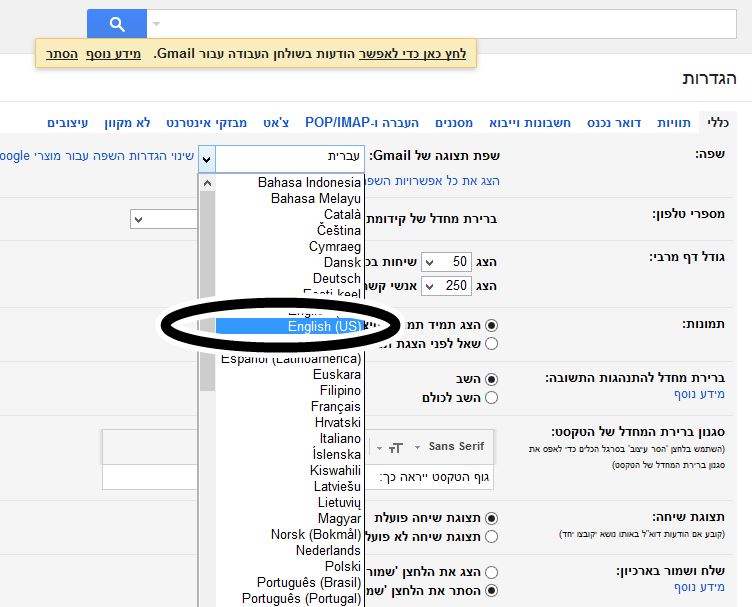Expand the Gmail display language dropdown arrow
The width and height of the screenshot is (752, 607).
click(x=206, y=158)
